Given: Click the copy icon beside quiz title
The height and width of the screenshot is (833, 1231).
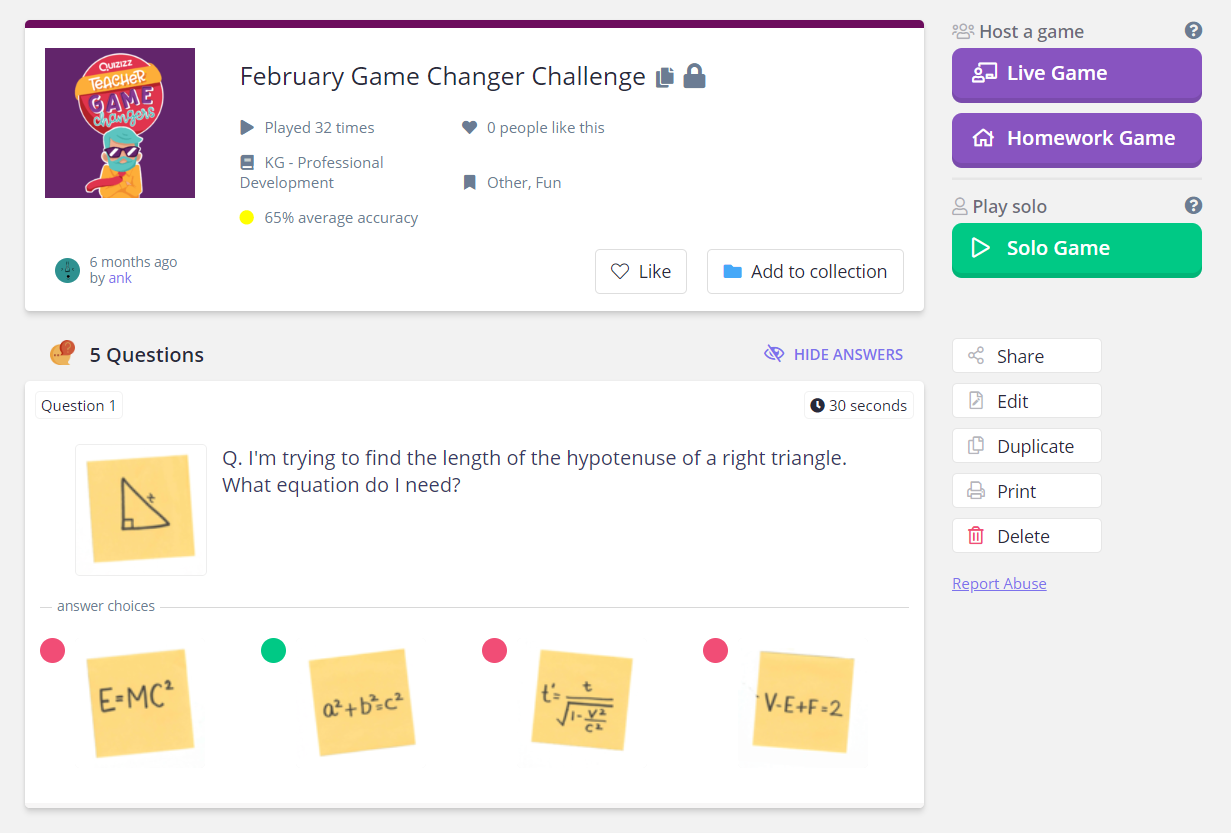Looking at the screenshot, I should coord(665,77).
